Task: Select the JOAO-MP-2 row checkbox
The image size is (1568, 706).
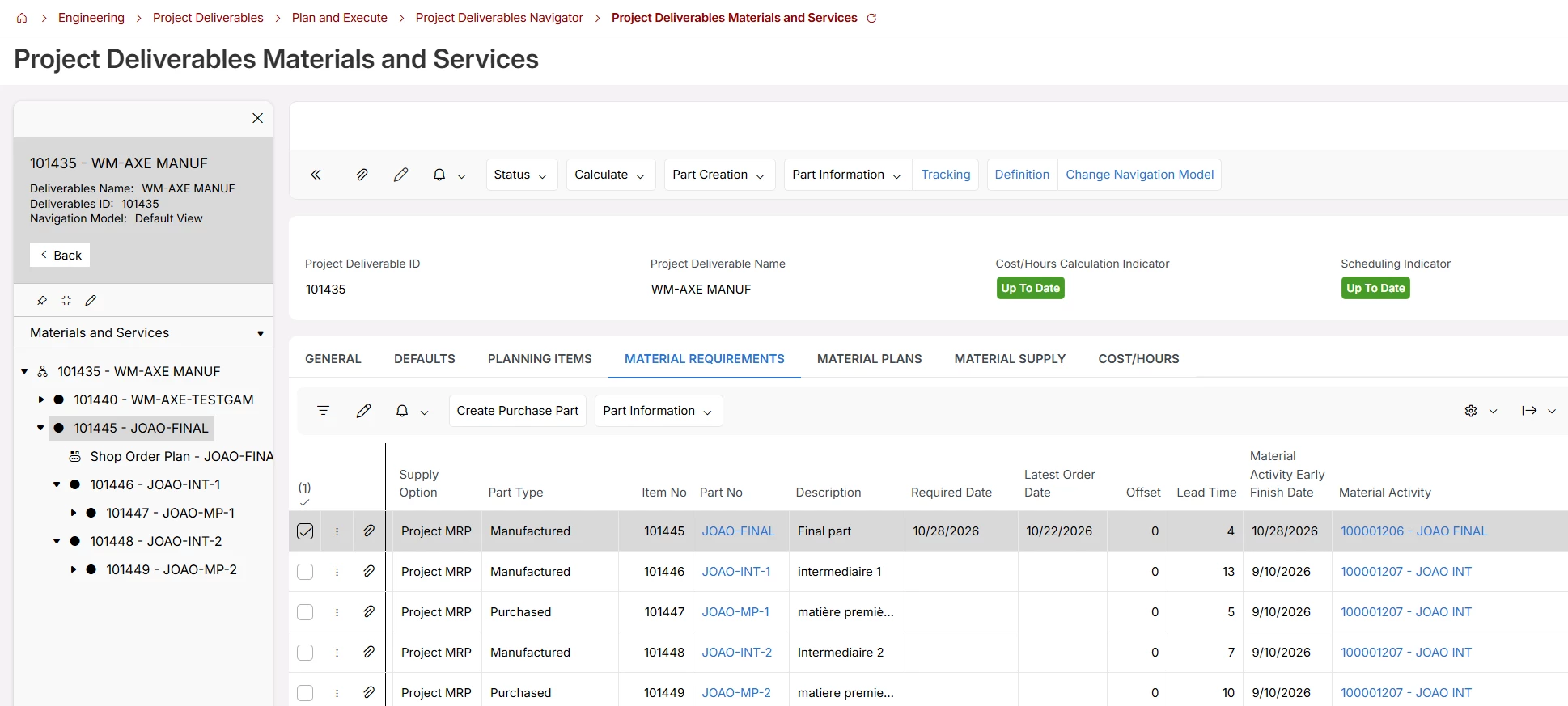Action: [x=305, y=693]
